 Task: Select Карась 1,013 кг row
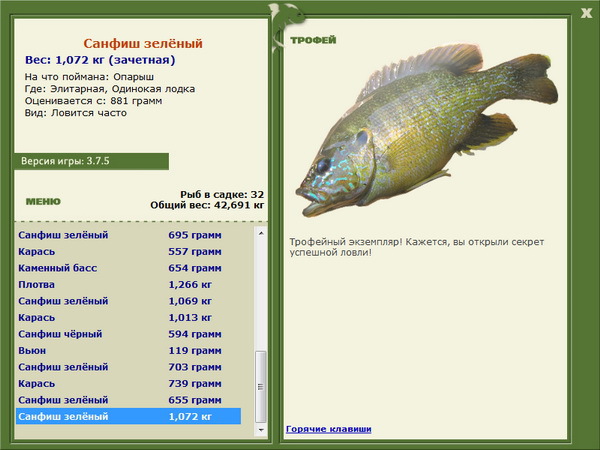click(129, 318)
